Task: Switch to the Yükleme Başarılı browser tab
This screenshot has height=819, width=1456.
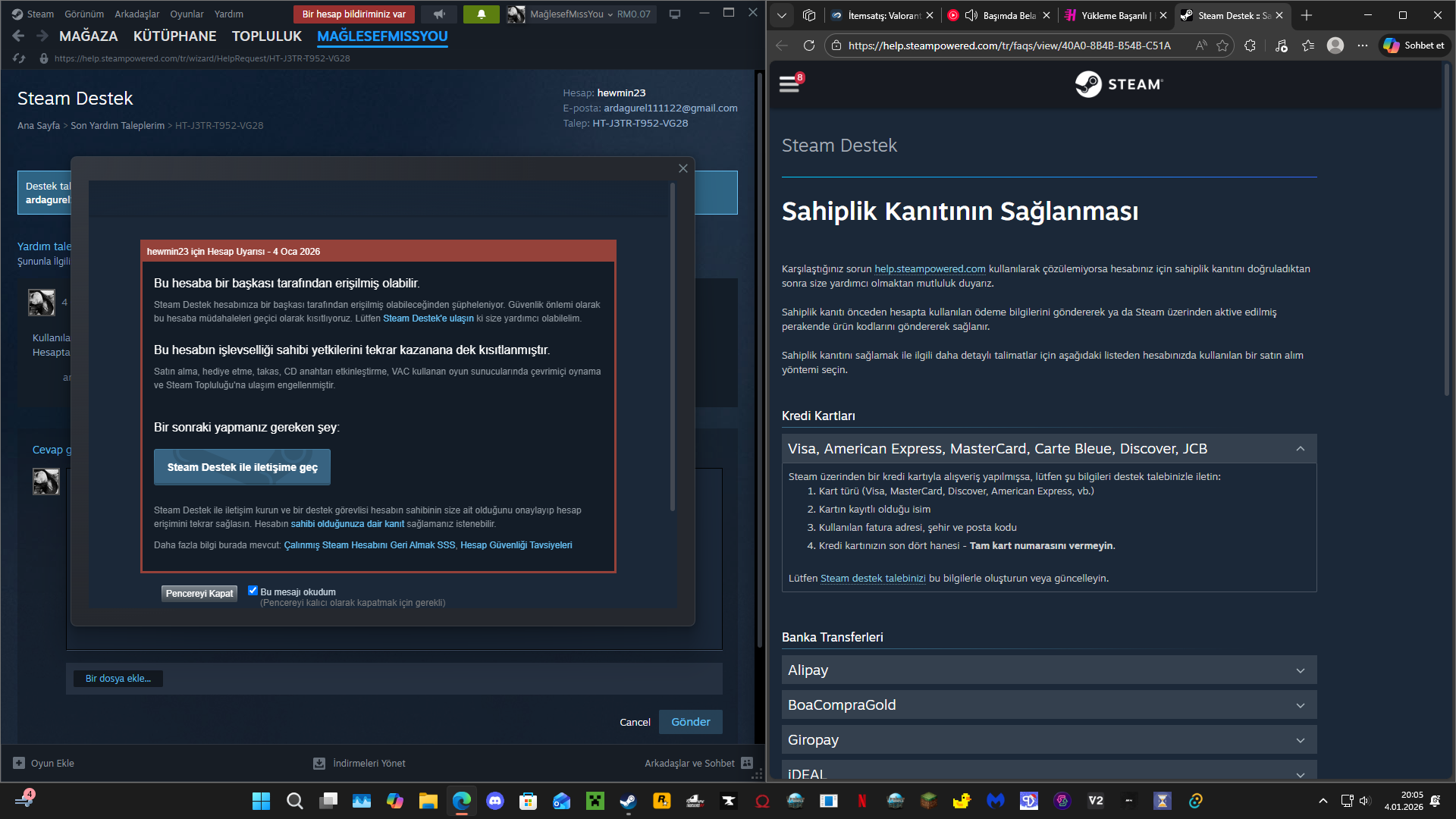Action: click(1115, 15)
